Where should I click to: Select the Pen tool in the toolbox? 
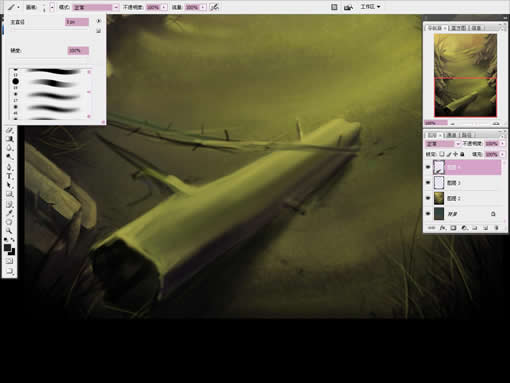(9, 167)
